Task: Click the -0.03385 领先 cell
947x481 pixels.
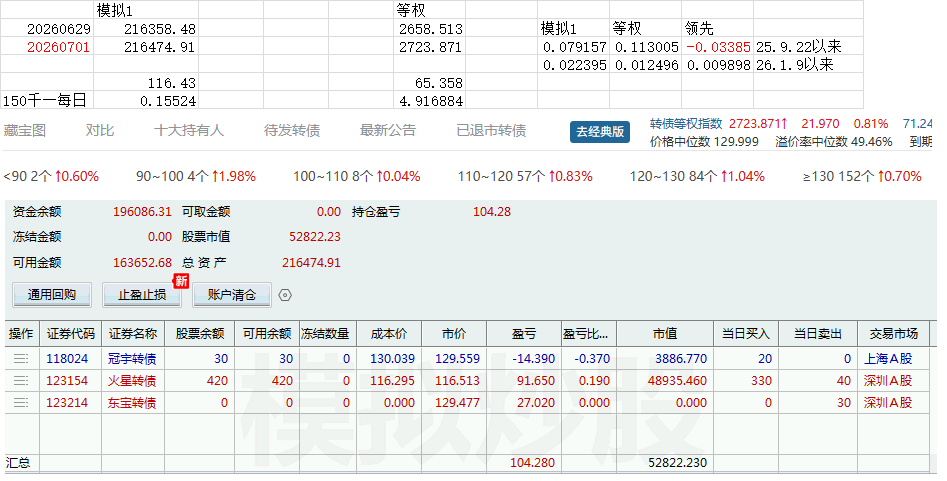Action: [x=718, y=47]
